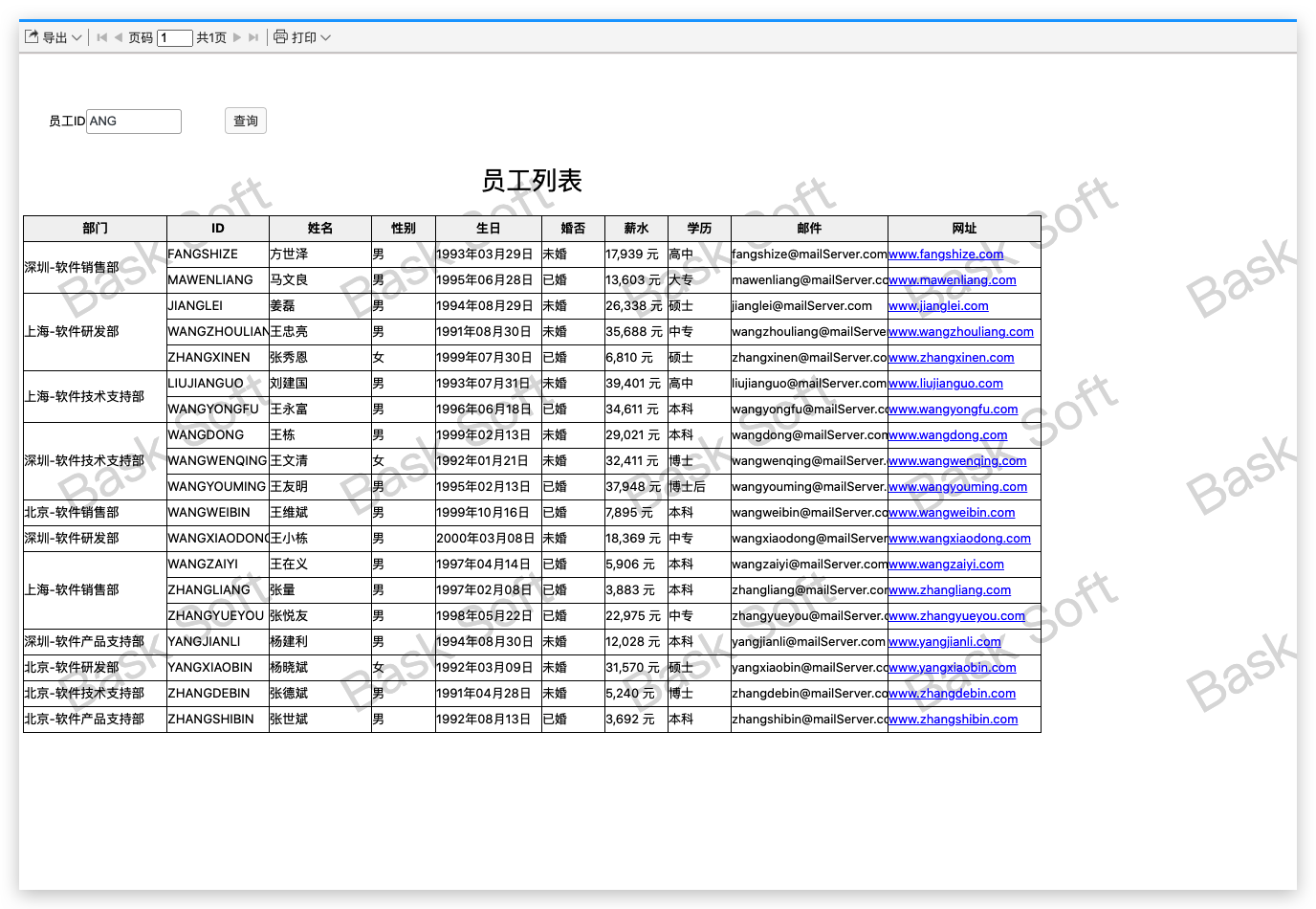Open link www.wangyouming.com
The width and height of the screenshot is (1316, 909).
tap(958, 487)
